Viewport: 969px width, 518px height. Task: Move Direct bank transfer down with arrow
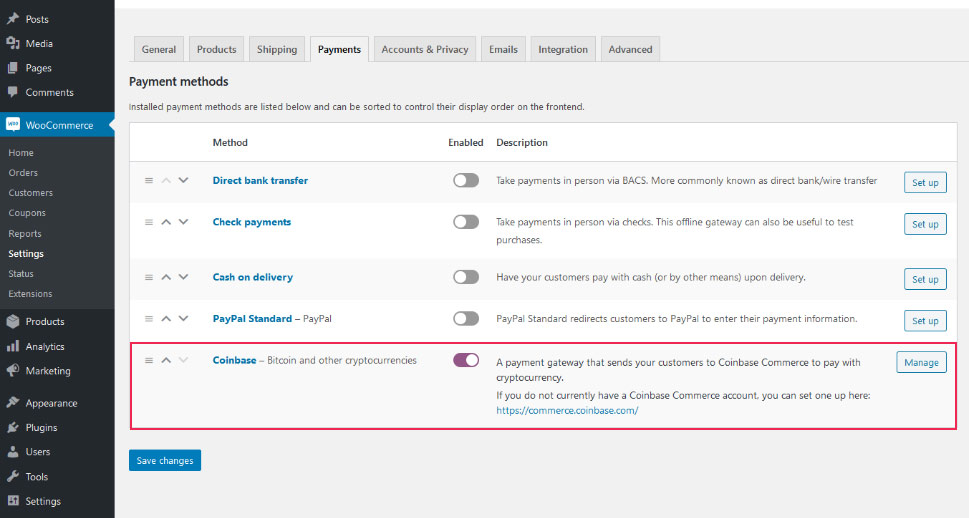click(184, 180)
